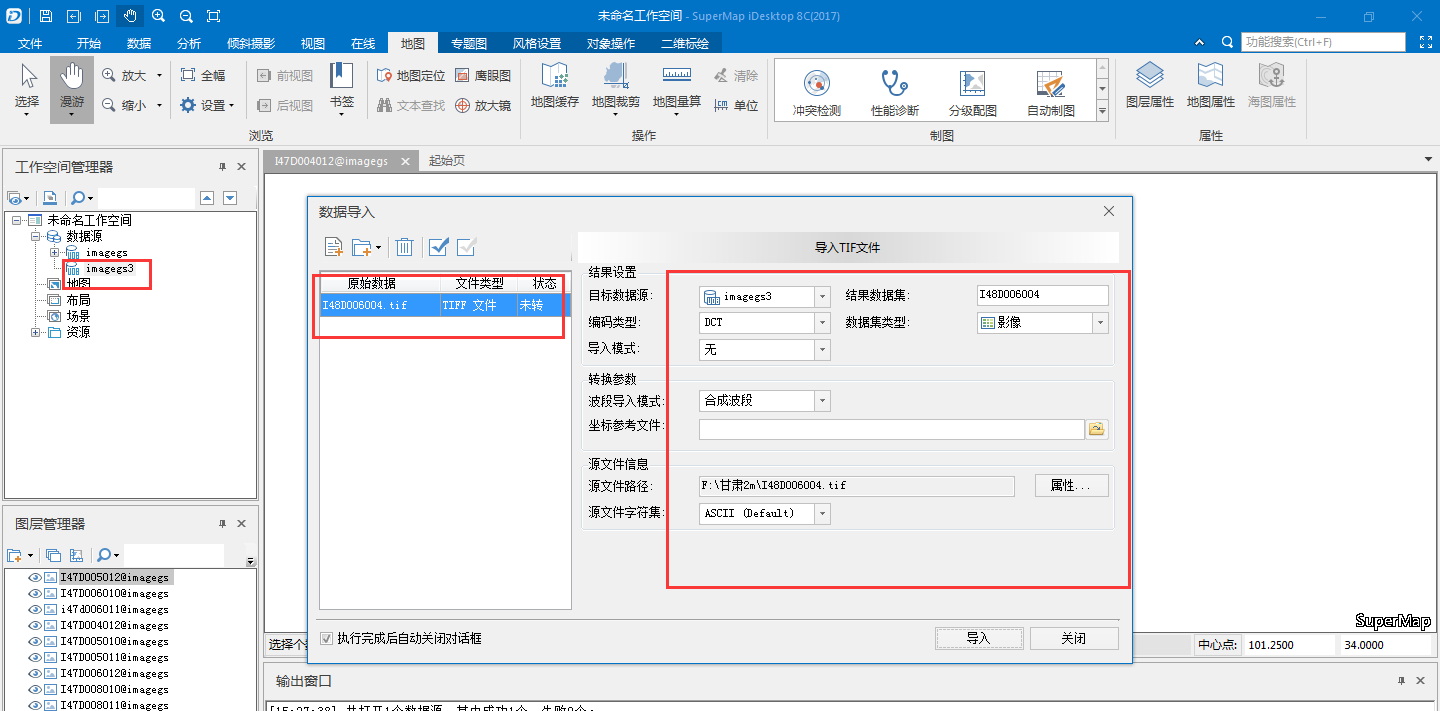Switch to the 风格设置 ribbon tab
The image size is (1440, 711).
point(537,43)
